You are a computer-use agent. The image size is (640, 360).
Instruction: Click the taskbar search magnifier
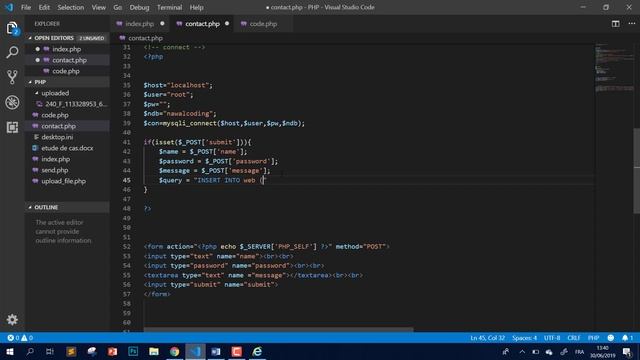pyautogui.click(x=30, y=351)
